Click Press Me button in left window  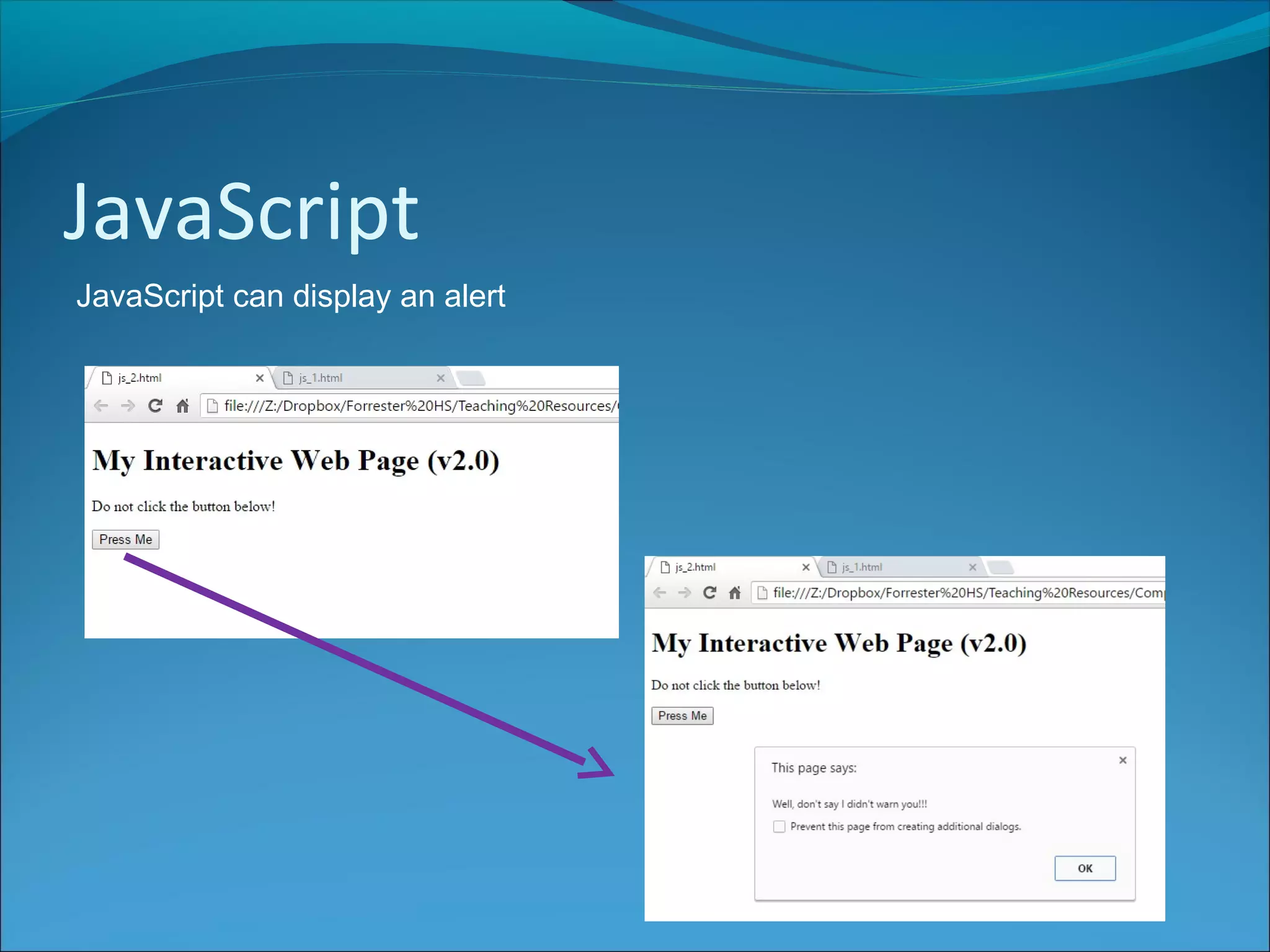126,540
